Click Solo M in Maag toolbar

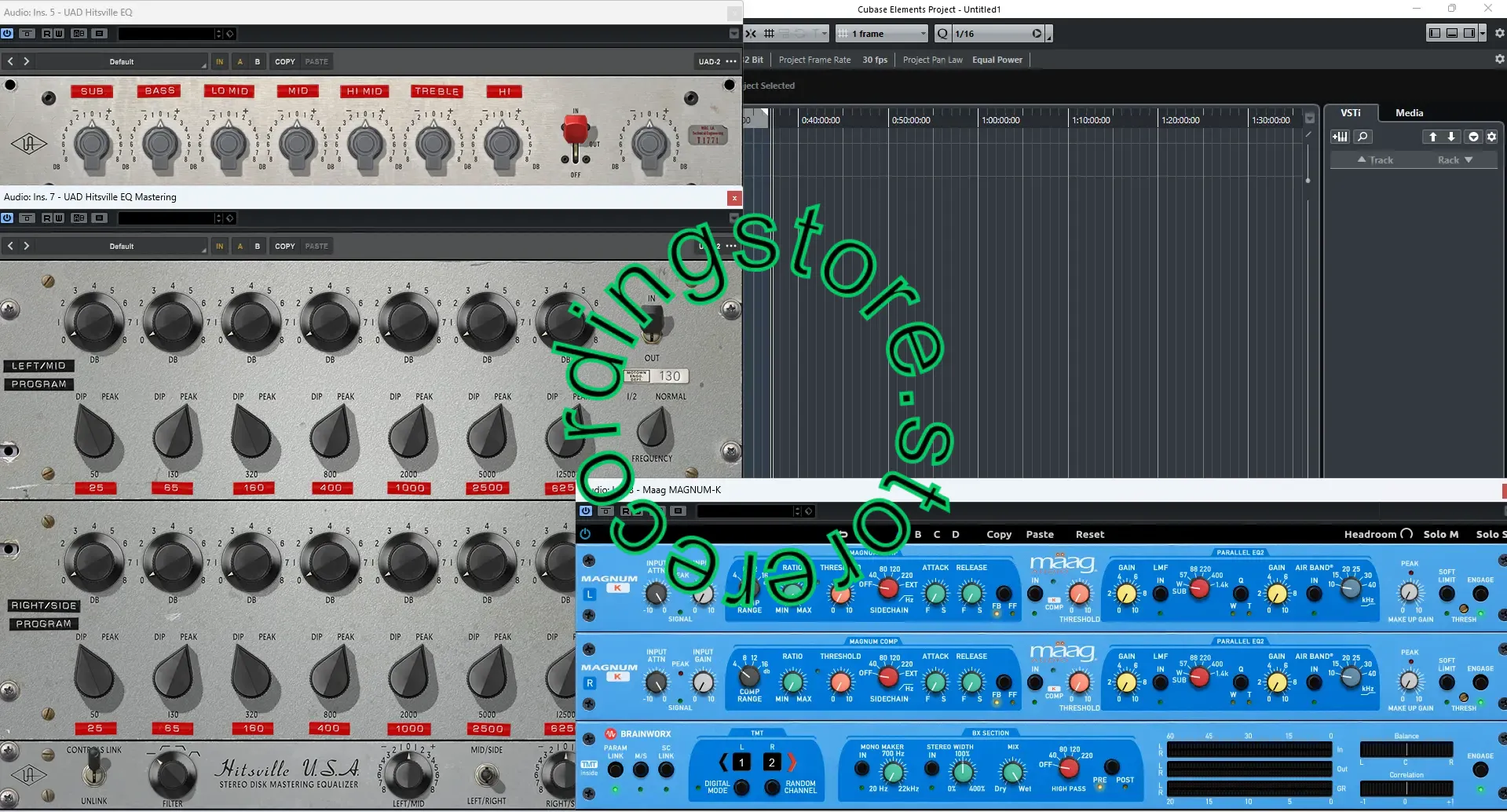pos(1440,534)
